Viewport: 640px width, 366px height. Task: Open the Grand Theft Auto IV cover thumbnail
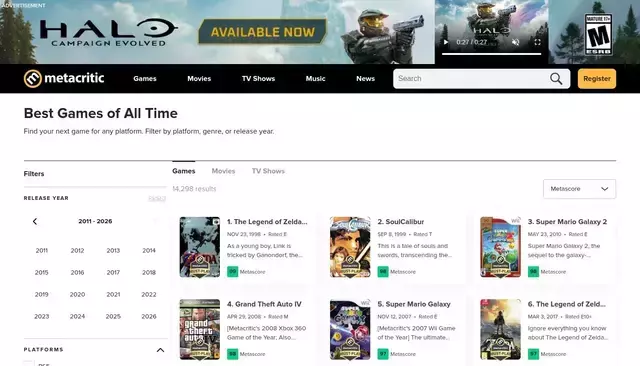click(x=200, y=330)
